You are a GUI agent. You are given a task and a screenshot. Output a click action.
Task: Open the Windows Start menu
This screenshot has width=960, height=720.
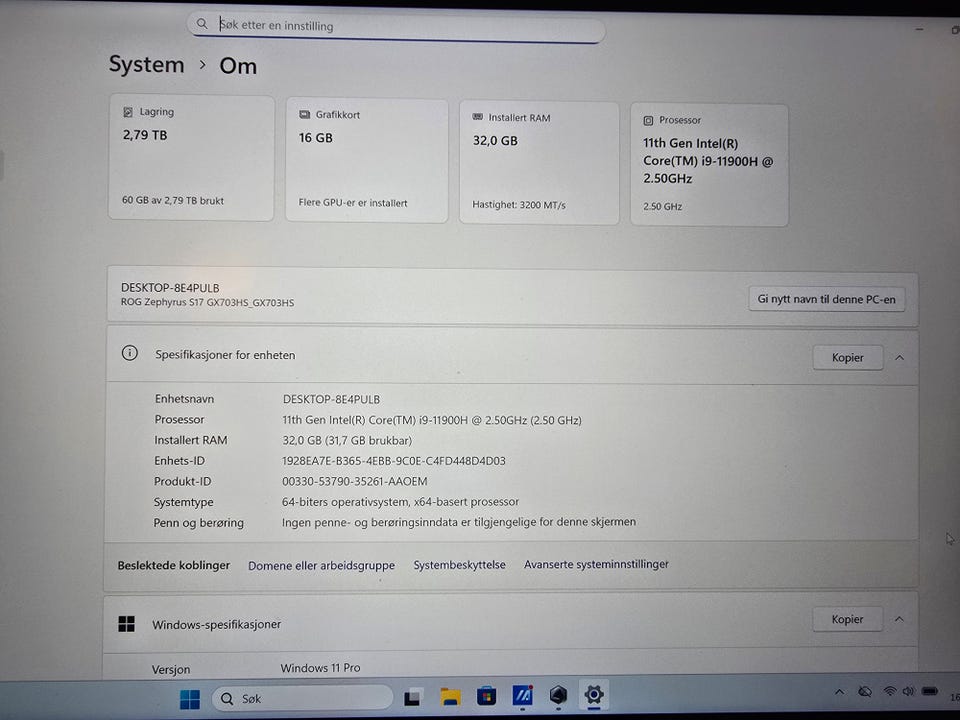[190, 699]
